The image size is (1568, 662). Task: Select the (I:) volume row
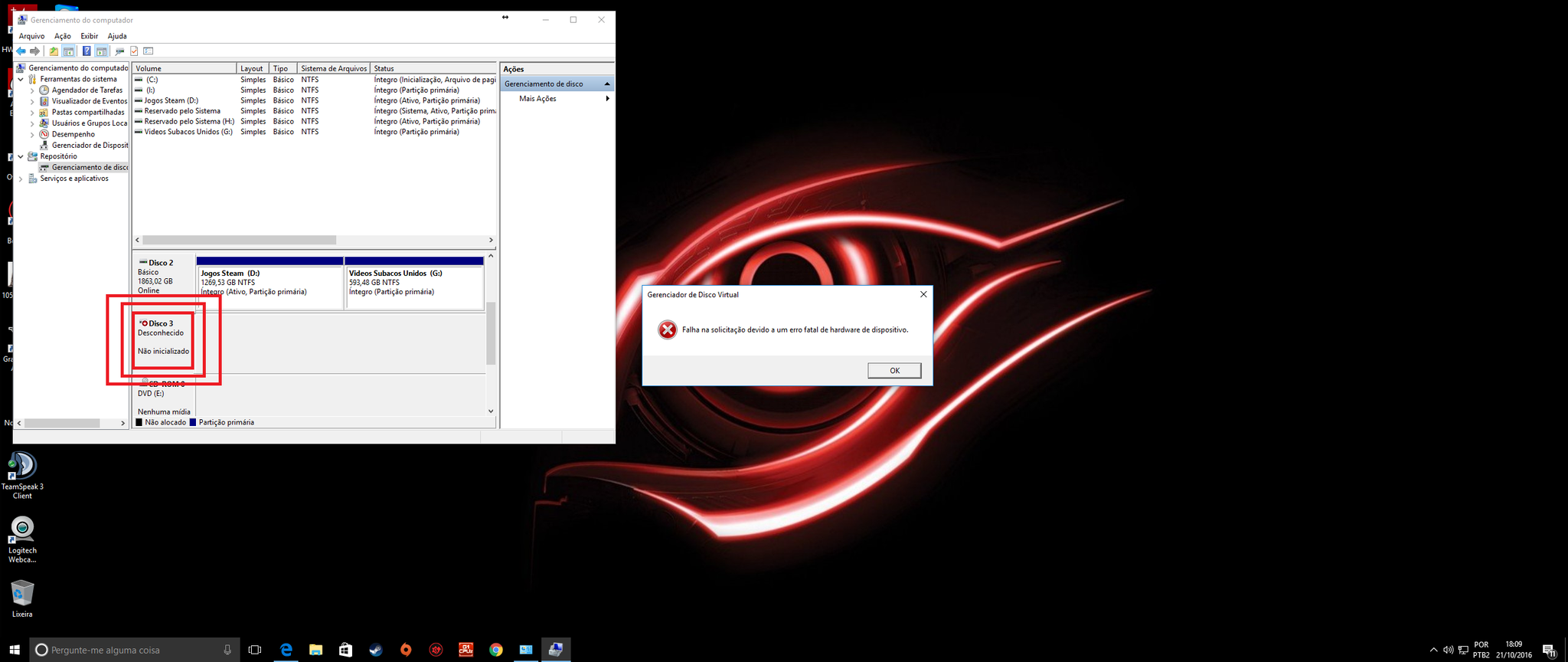tap(315, 90)
